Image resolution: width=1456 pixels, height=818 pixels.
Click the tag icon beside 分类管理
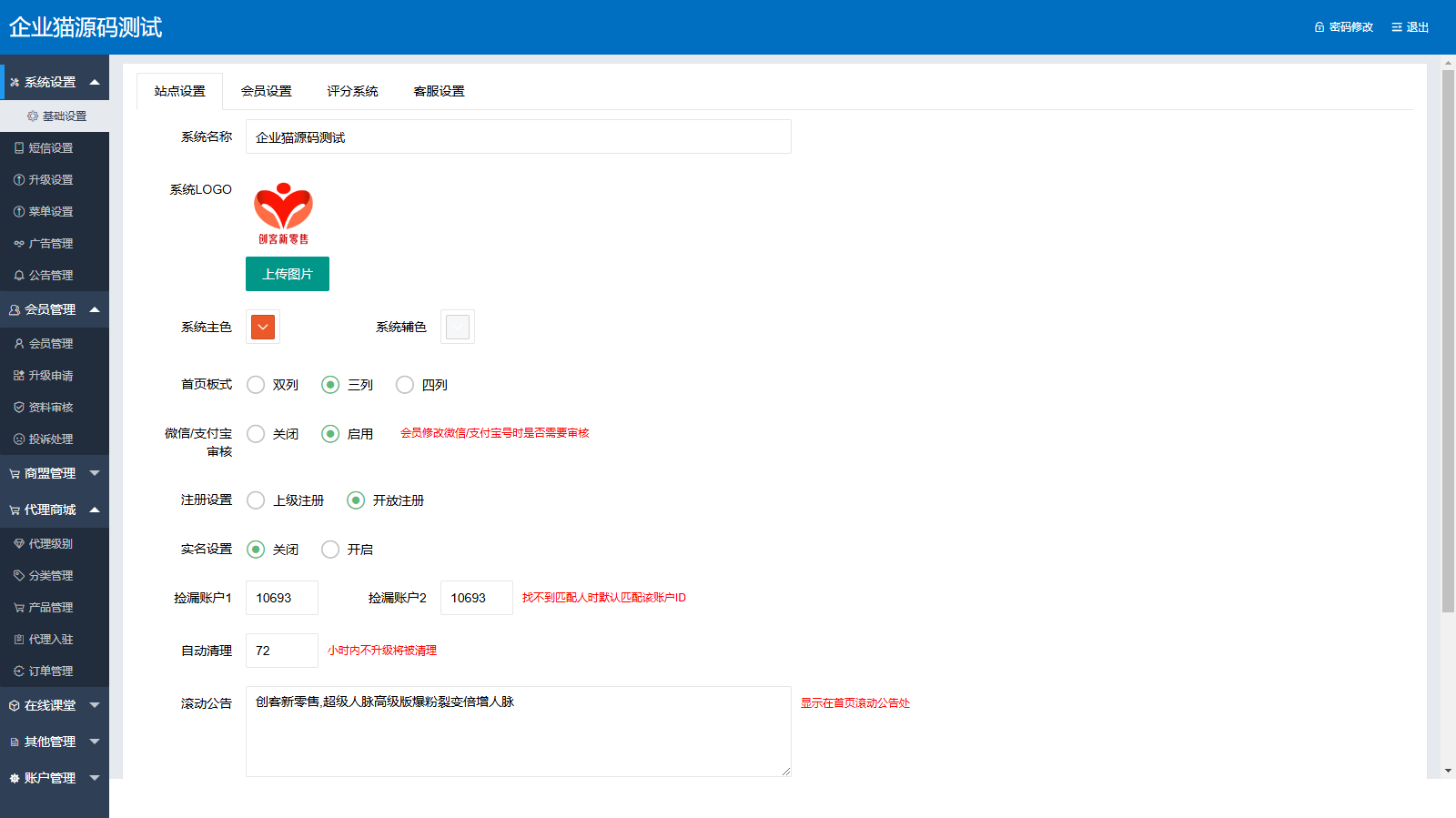tap(19, 576)
